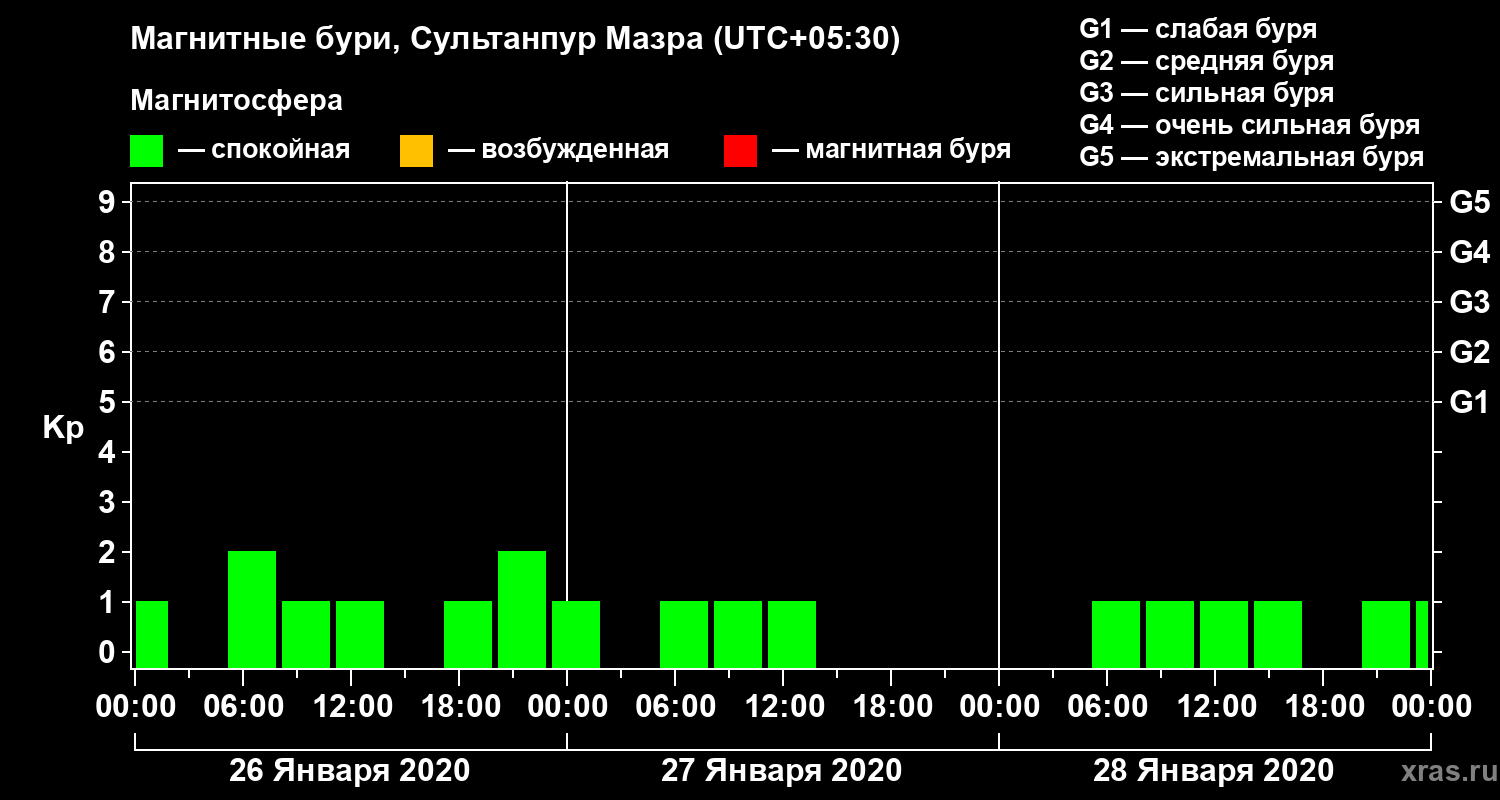Click the Kp 1 bar at 12:00 on 28 Января
This screenshot has width=1500, height=800.
tap(1224, 634)
